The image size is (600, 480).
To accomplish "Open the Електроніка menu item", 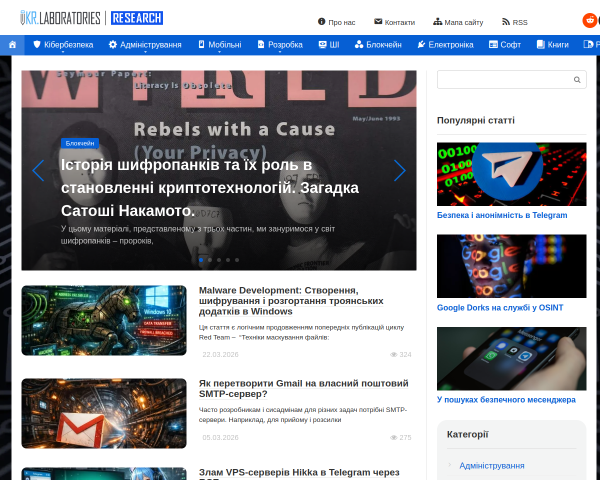I will (x=445, y=45).
